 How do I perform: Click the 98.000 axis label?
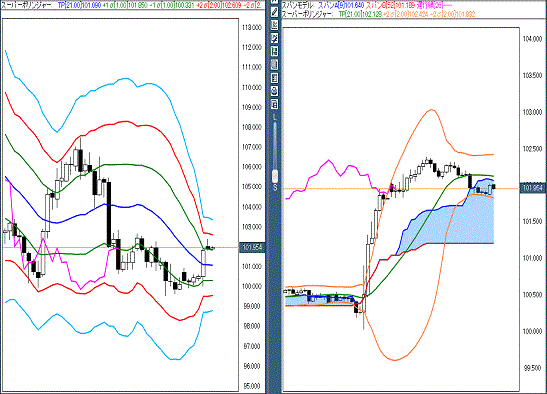pos(252,326)
